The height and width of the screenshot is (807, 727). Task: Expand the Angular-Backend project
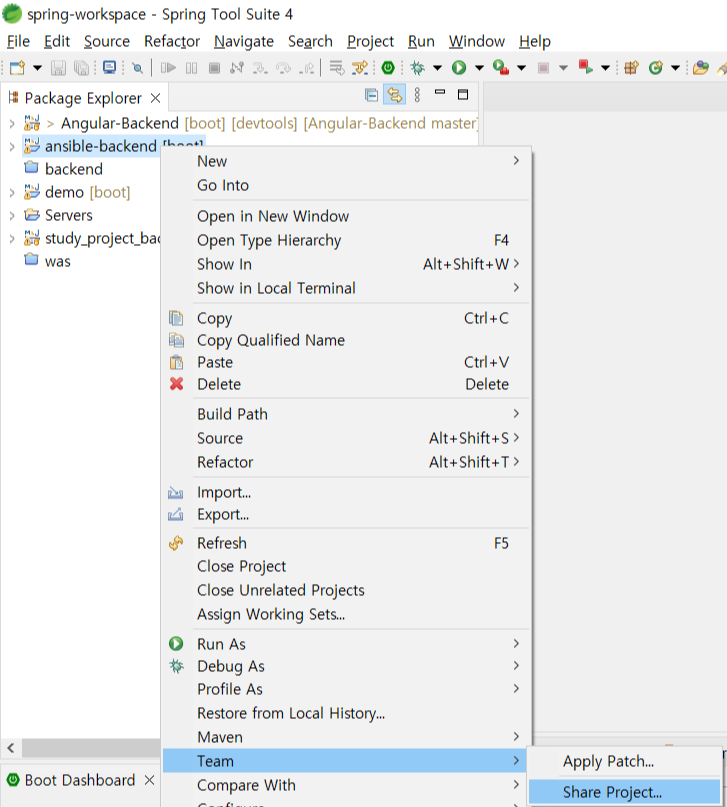[12, 124]
